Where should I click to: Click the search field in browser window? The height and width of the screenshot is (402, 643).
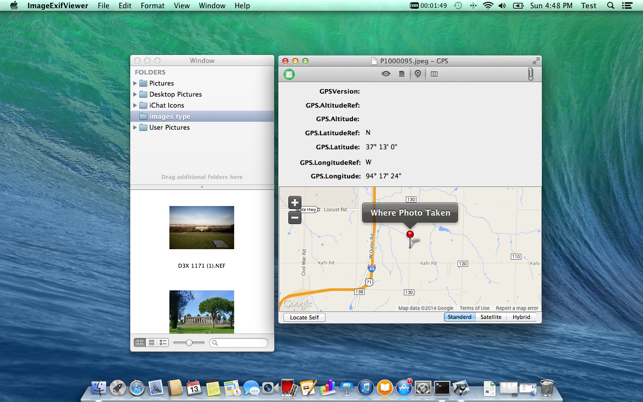pyautogui.click(x=239, y=343)
